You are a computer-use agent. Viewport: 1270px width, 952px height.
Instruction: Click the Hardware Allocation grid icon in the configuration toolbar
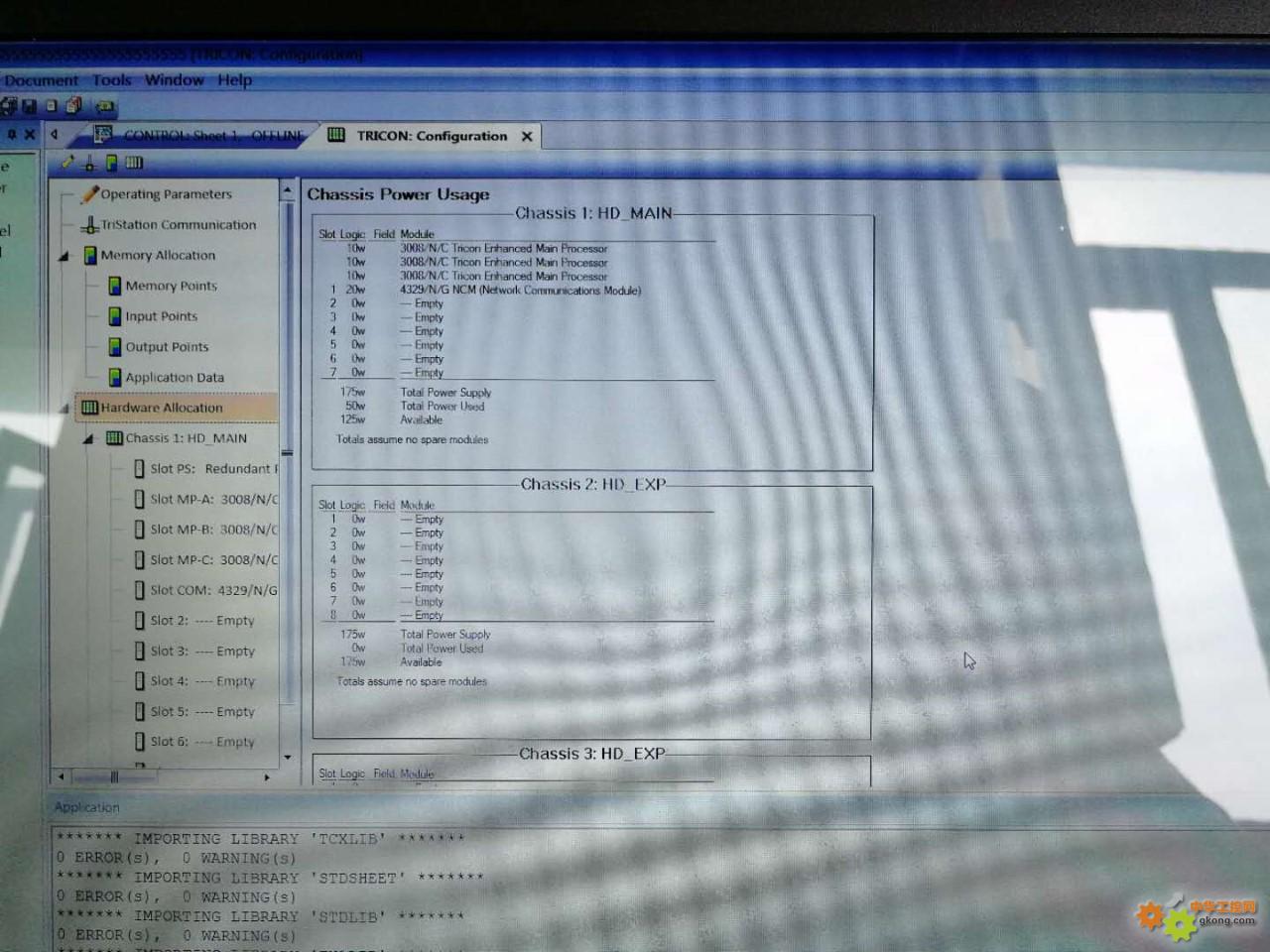click(x=134, y=163)
